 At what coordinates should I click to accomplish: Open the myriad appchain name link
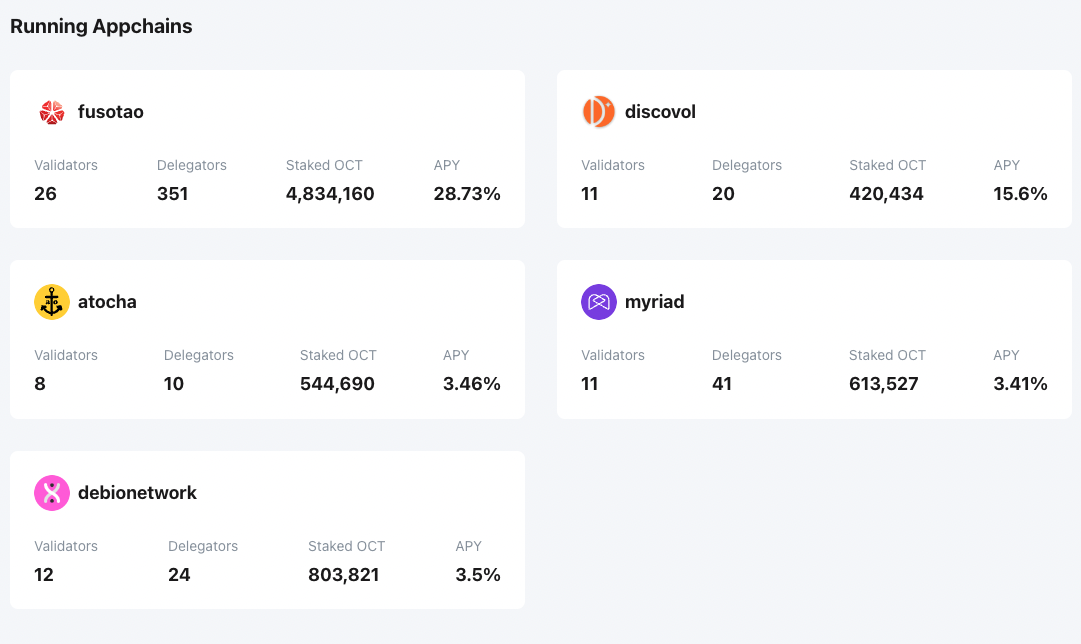[654, 302]
